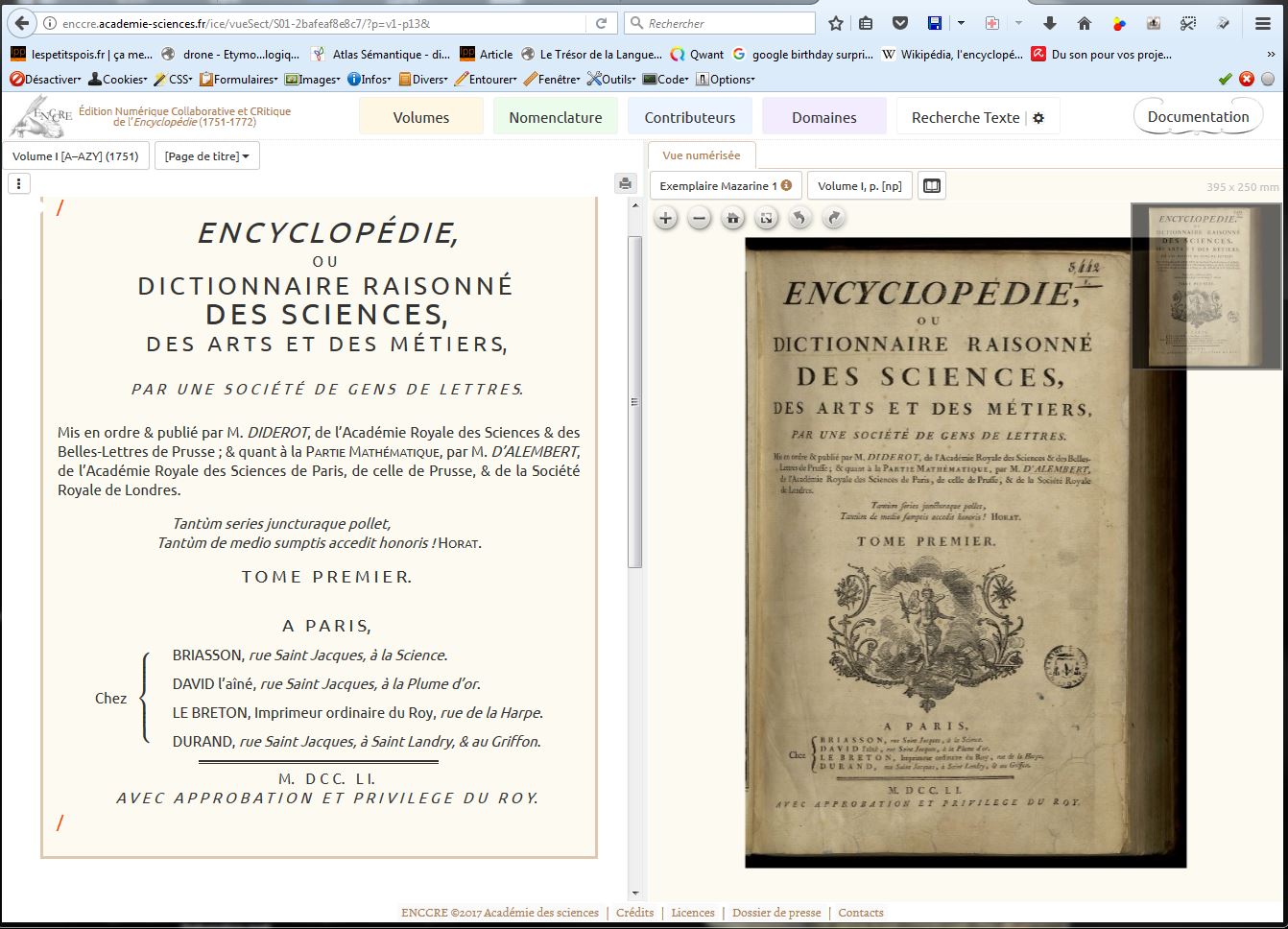
Task: Zoom in on the scanned page
Action: [x=665, y=219]
